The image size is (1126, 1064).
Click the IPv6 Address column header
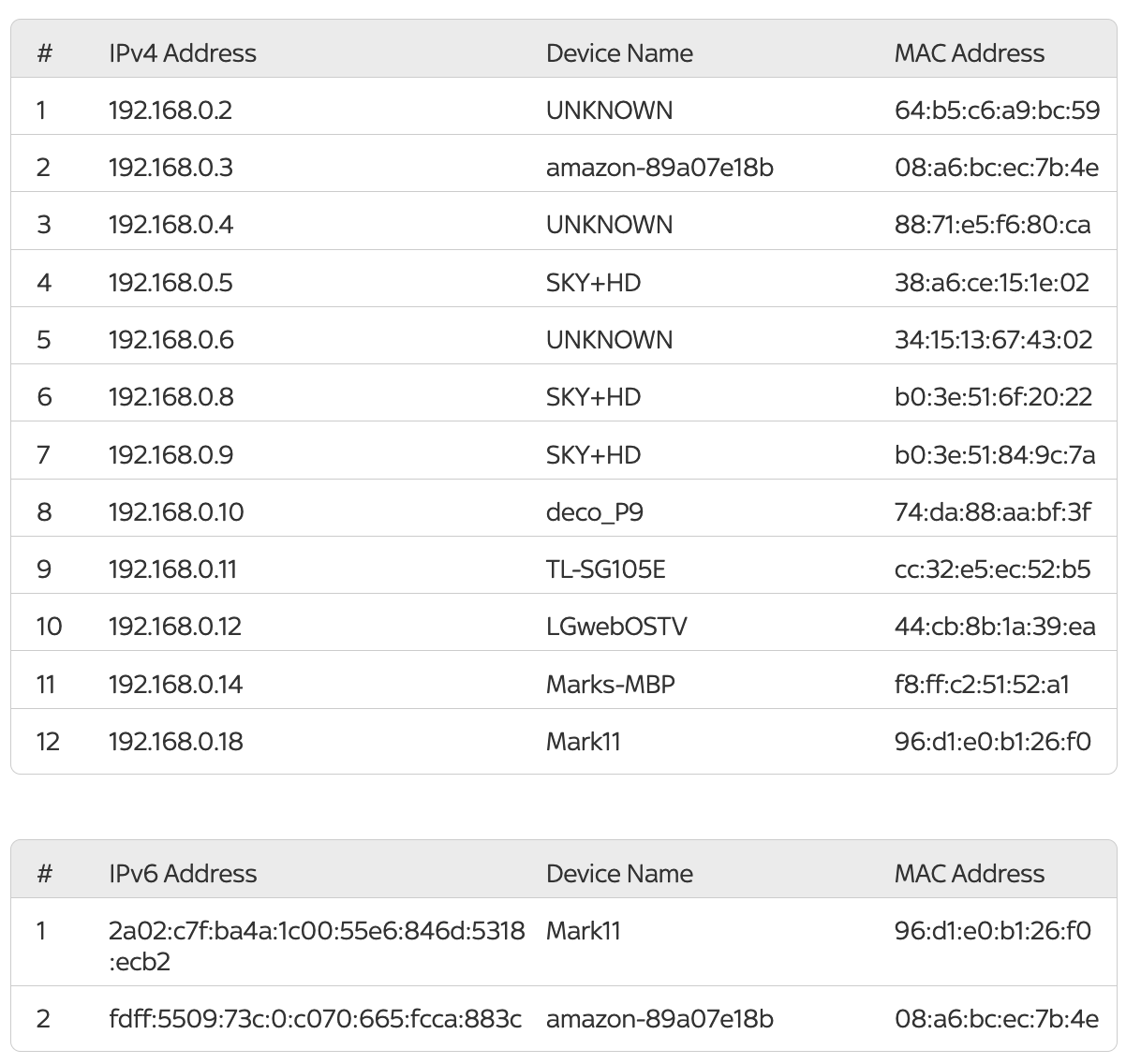click(182, 874)
